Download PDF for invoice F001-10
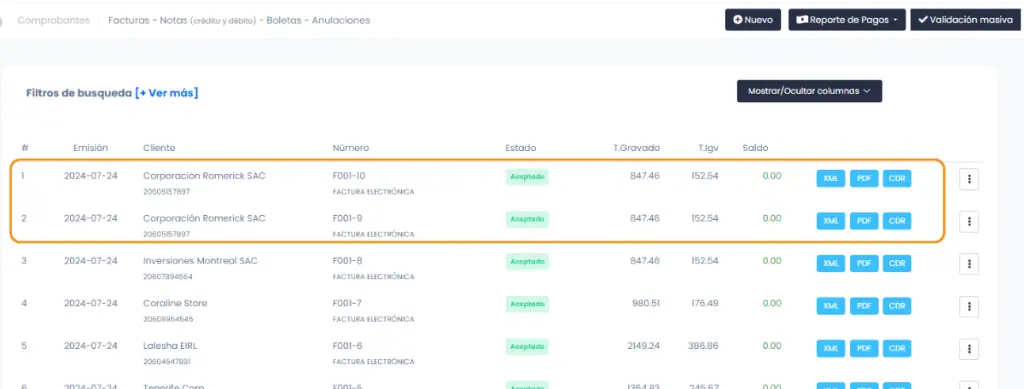Screen dimensions: 1024x389 pyautogui.click(x=864, y=179)
